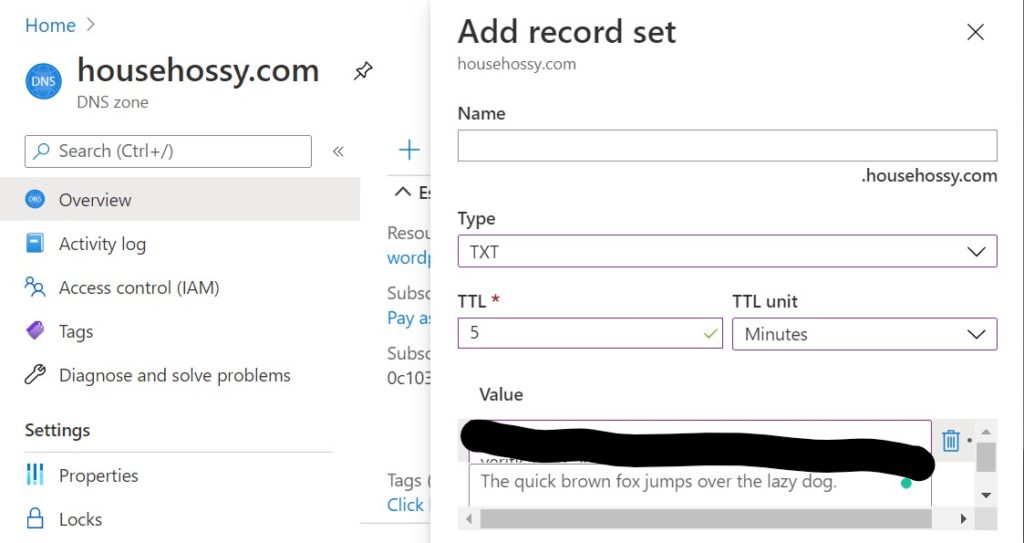
Task: Click the value list scroll-down arrow
Action: tap(986, 495)
